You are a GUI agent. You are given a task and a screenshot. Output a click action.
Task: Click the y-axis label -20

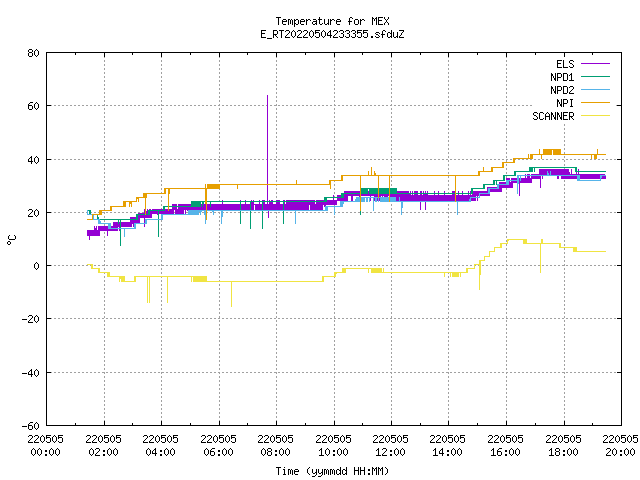(31, 319)
